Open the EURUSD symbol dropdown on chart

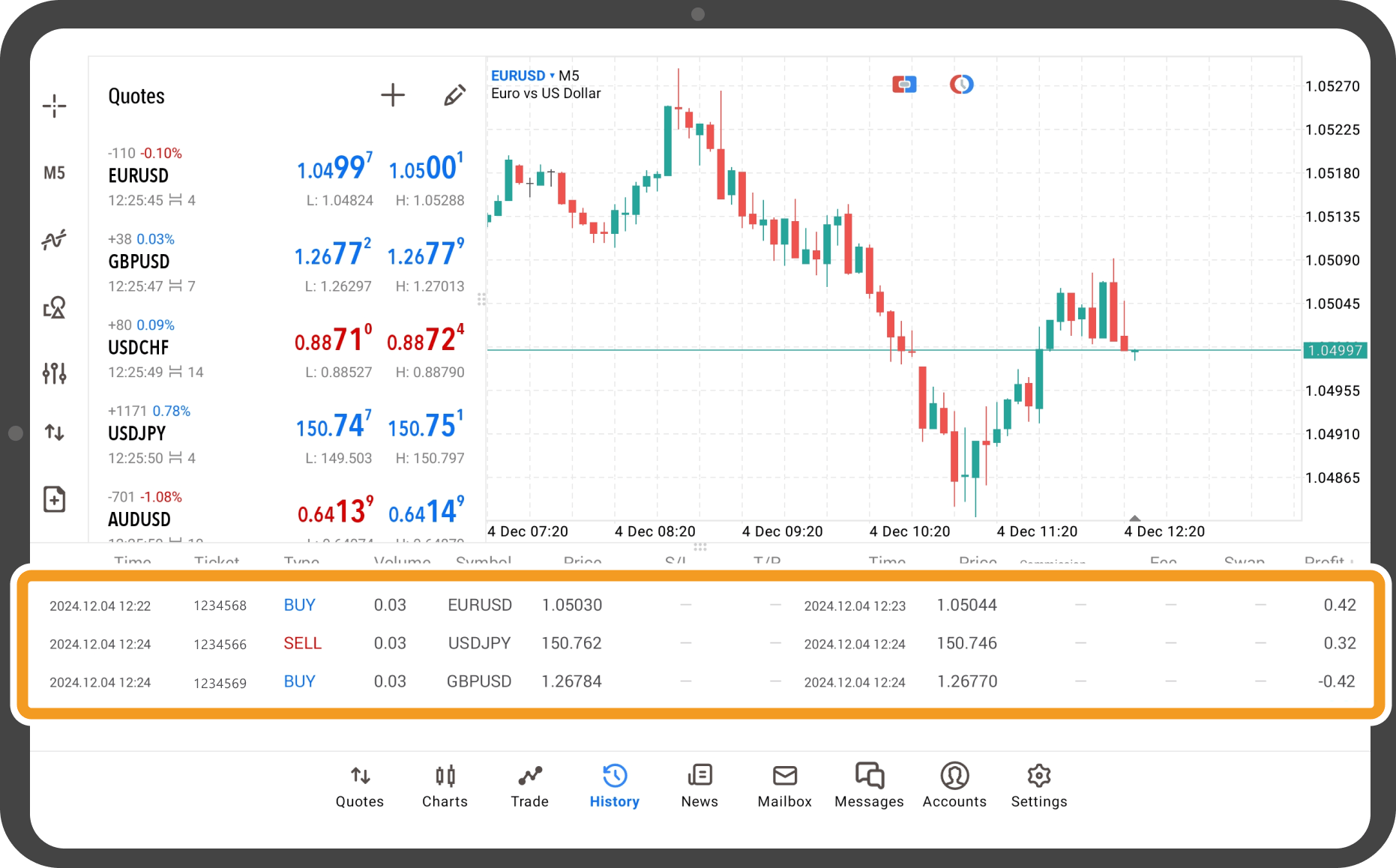pyautogui.click(x=523, y=75)
